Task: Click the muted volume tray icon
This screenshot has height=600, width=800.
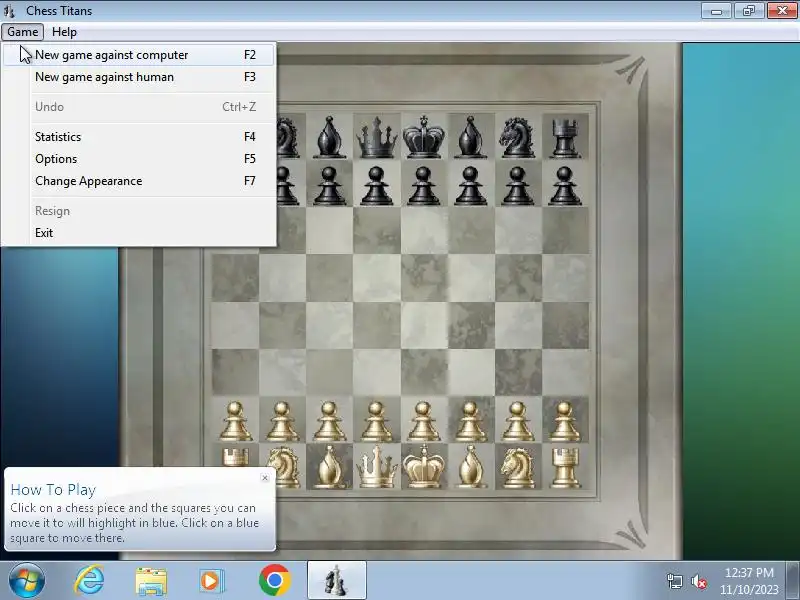Action: tap(699, 581)
